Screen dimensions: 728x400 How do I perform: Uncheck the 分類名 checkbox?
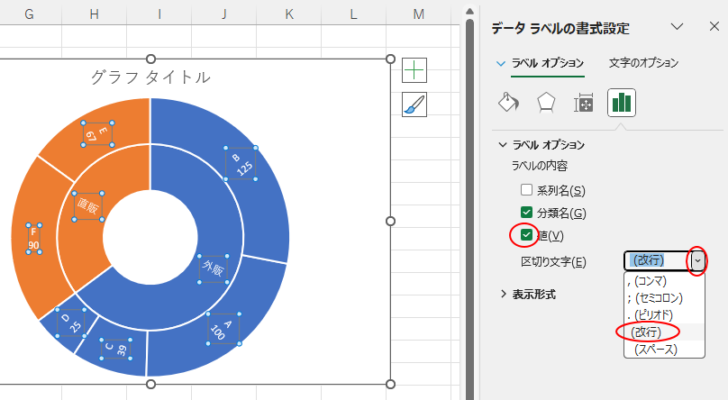[527, 212]
